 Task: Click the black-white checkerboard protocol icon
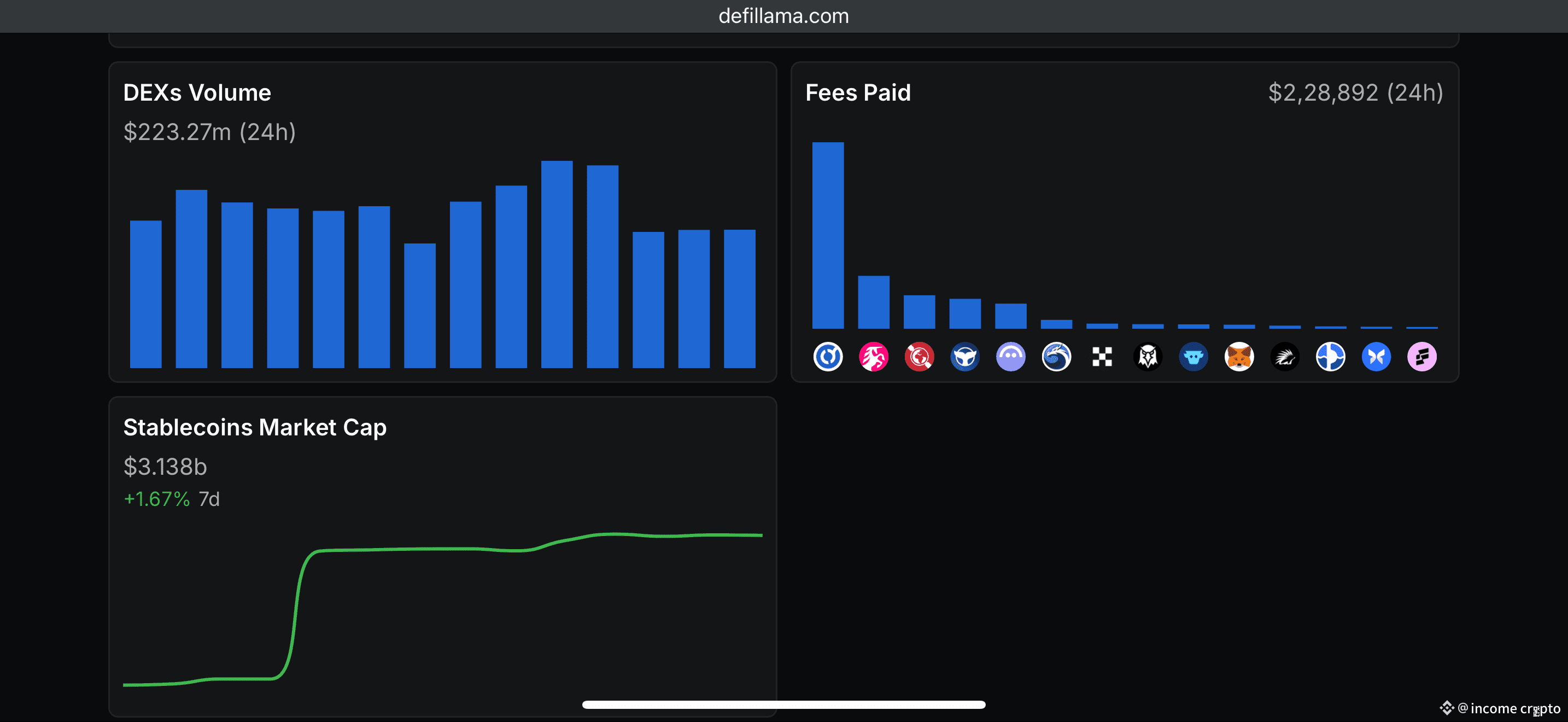click(1102, 357)
